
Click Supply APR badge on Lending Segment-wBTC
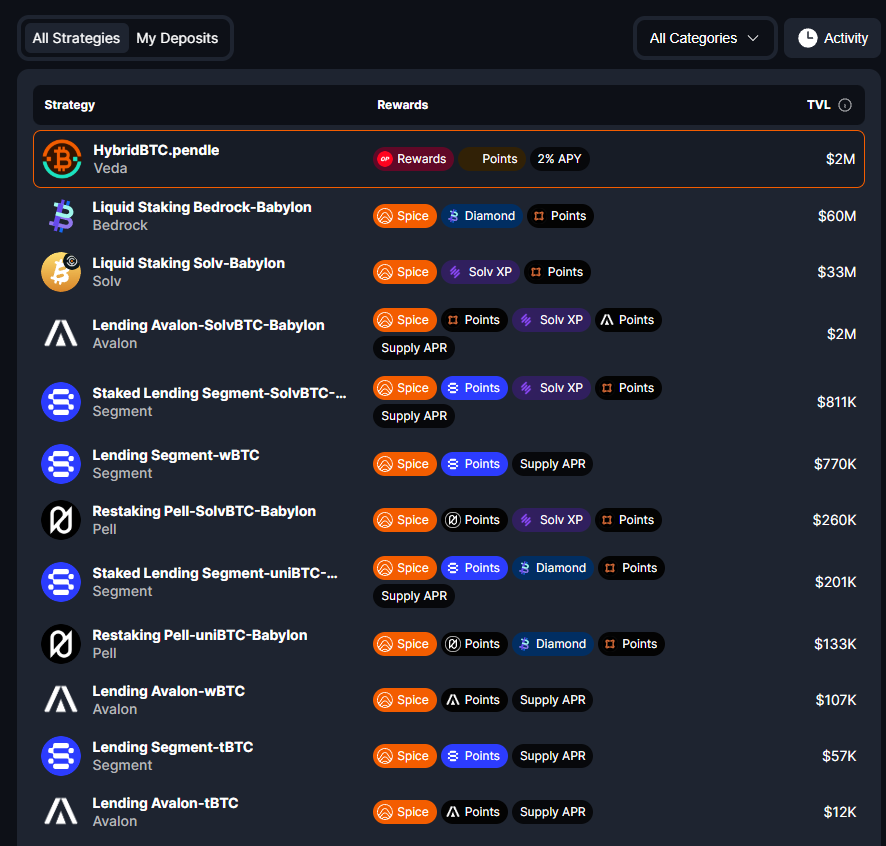(x=552, y=464)
